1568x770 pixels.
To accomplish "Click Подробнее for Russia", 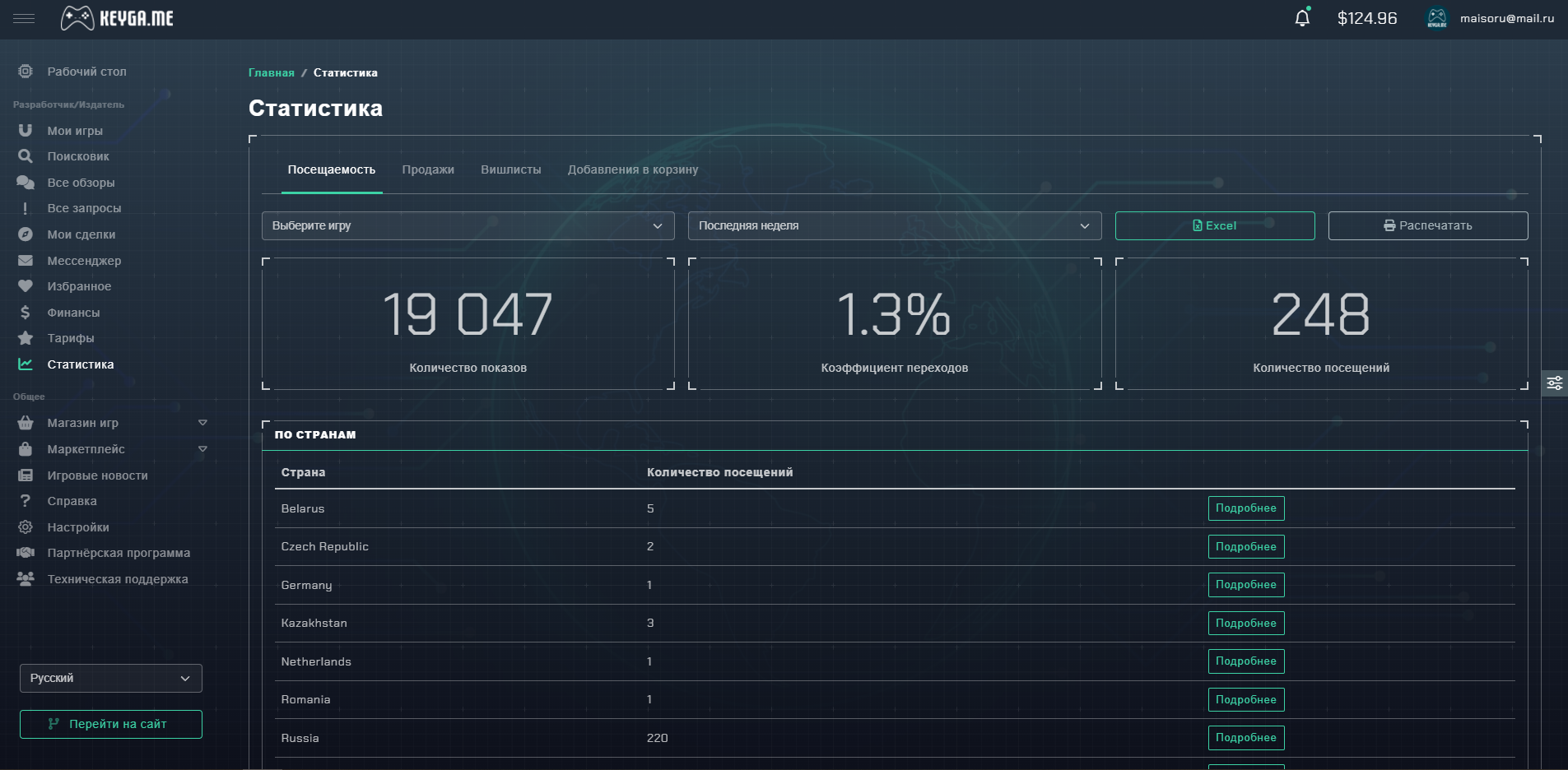I will tap(1246, 738).
